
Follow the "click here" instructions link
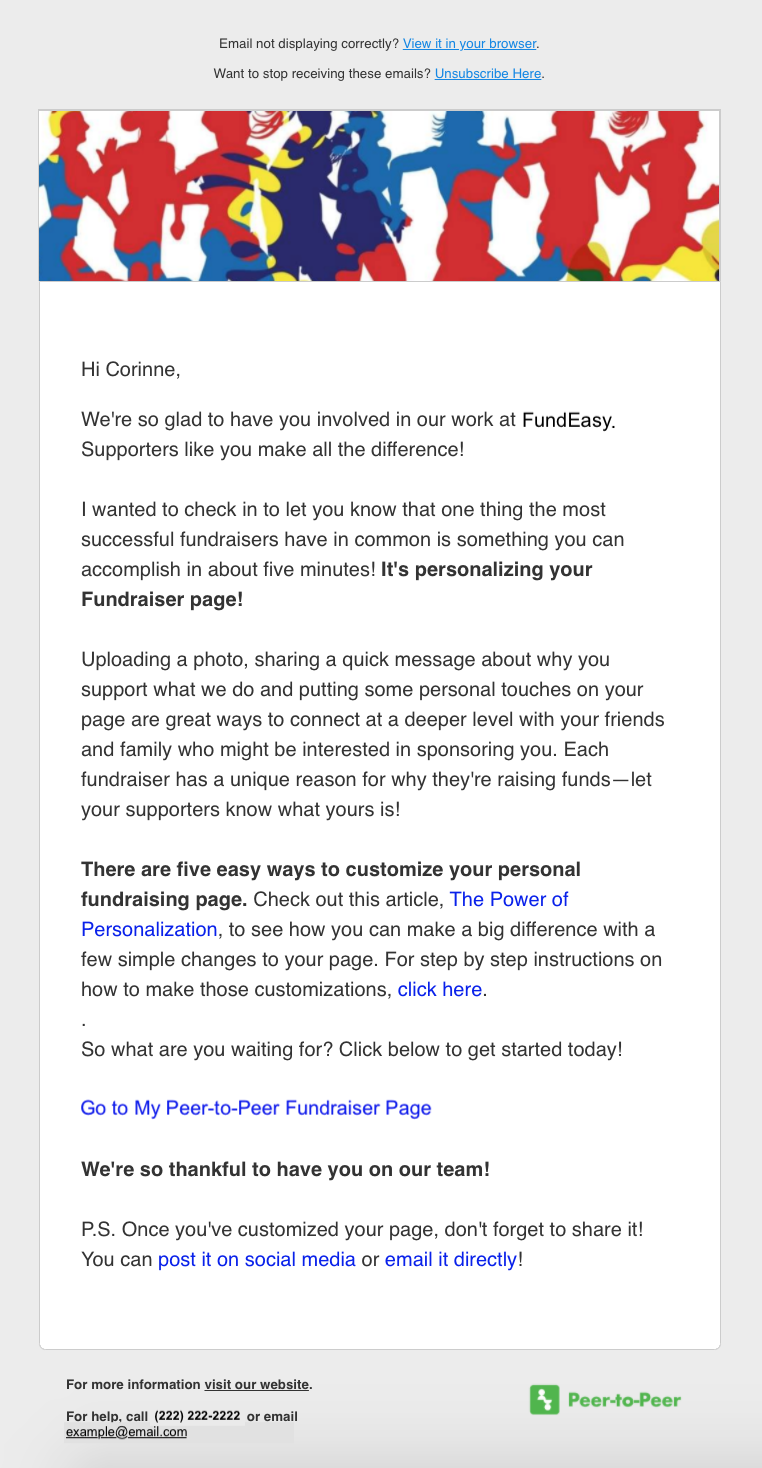440,990
